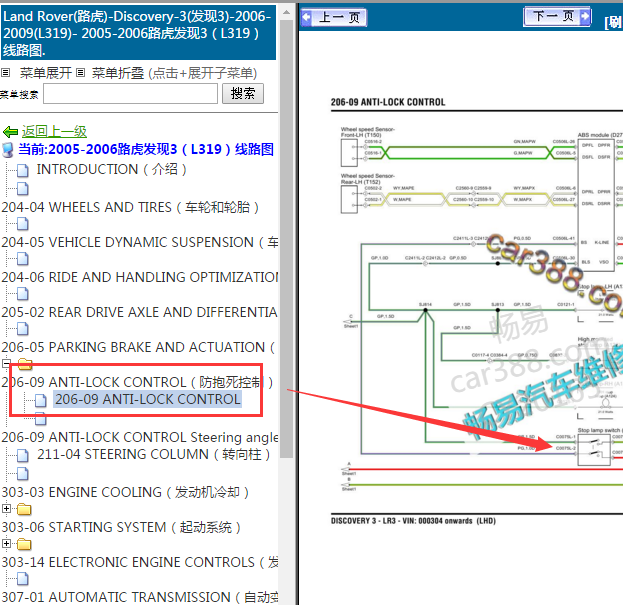The height and width of the screenshot is (605, 623).
Task: Click the left panel scrollbar up arrow
Action: coord(286,12)
